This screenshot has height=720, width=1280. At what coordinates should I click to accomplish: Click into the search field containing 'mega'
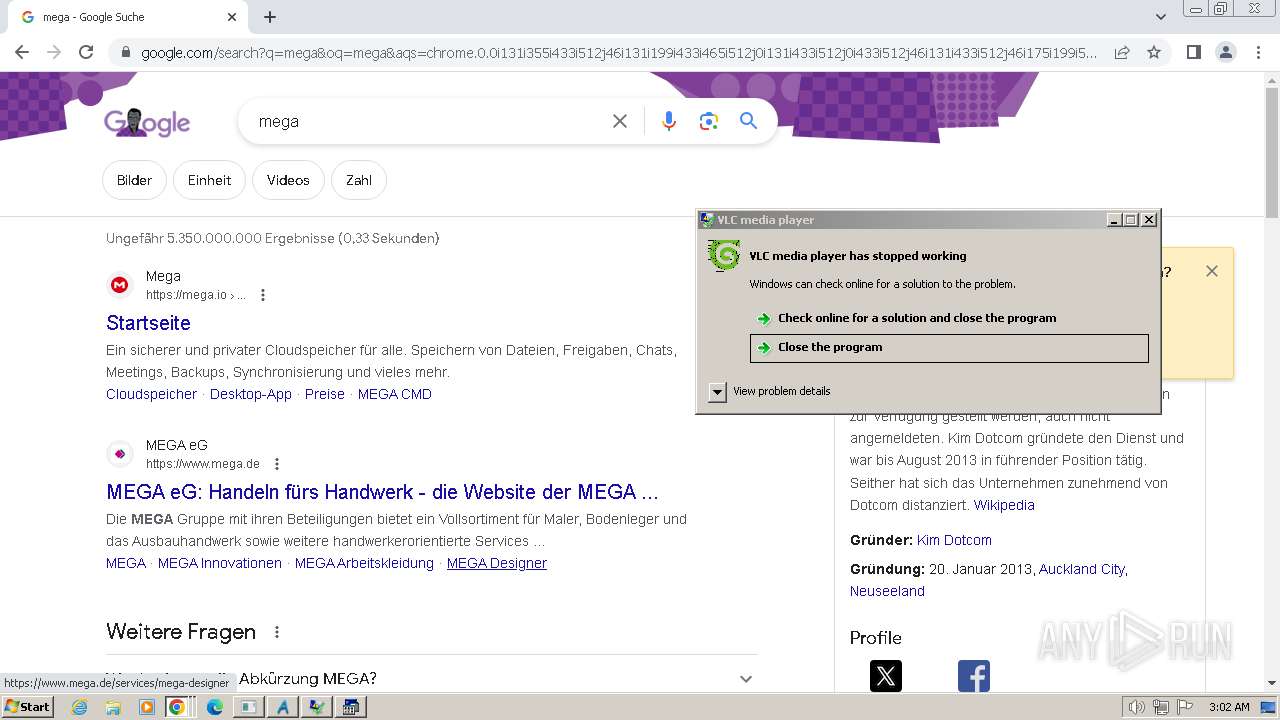pos(425,121)
